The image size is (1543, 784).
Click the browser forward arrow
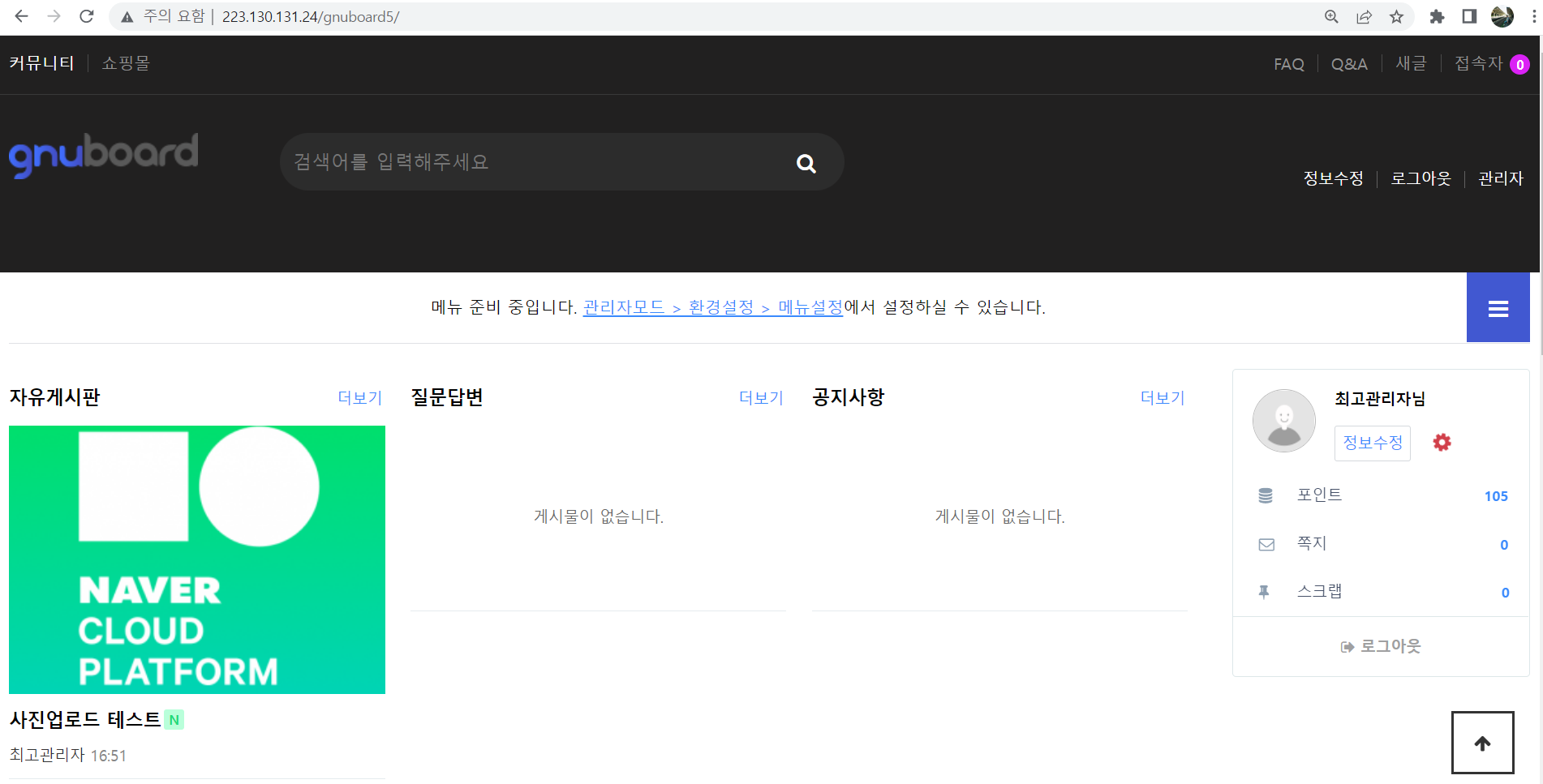[x=54, y=16]
